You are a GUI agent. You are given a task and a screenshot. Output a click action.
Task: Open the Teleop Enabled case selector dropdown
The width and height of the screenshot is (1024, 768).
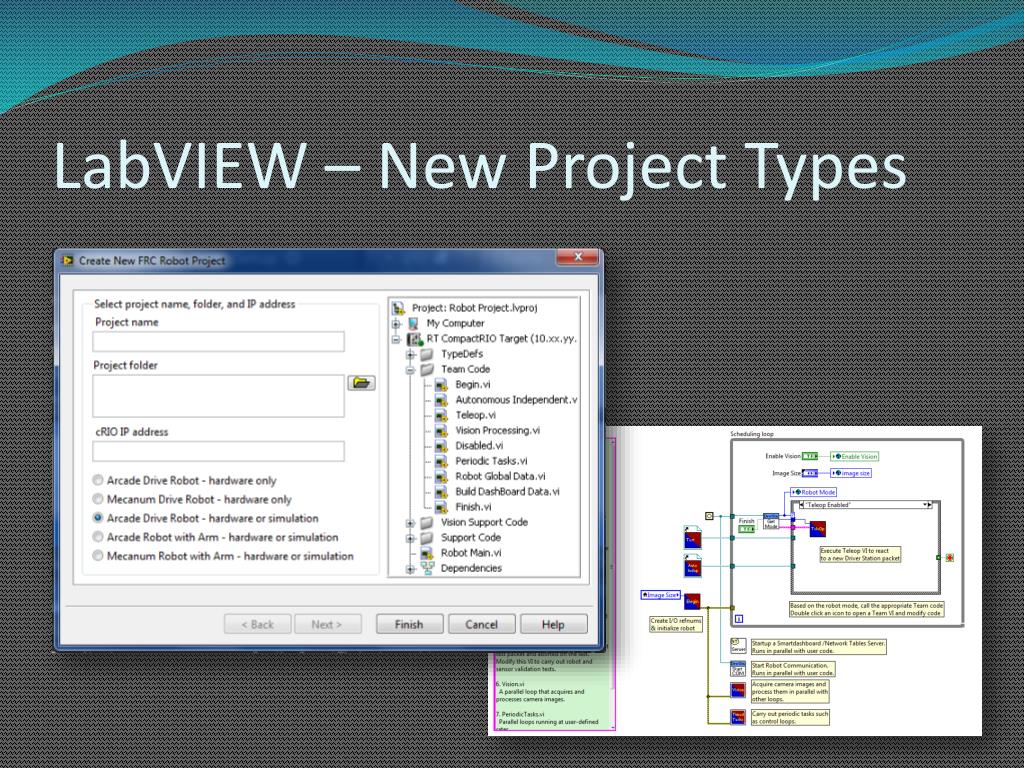[925, 505]
